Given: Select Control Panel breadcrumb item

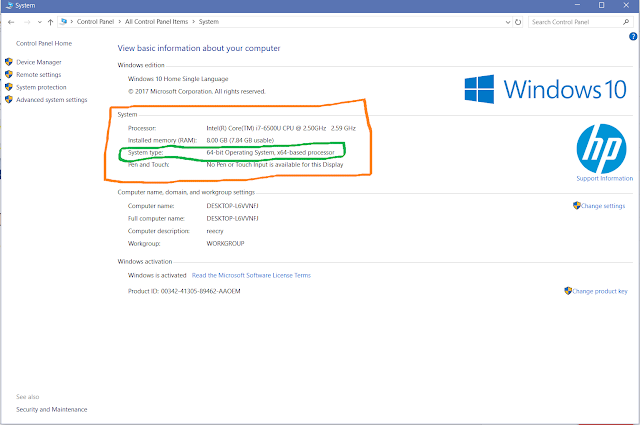Looking at the screenshot, I should pyautogui.click(x=96, y=22).
